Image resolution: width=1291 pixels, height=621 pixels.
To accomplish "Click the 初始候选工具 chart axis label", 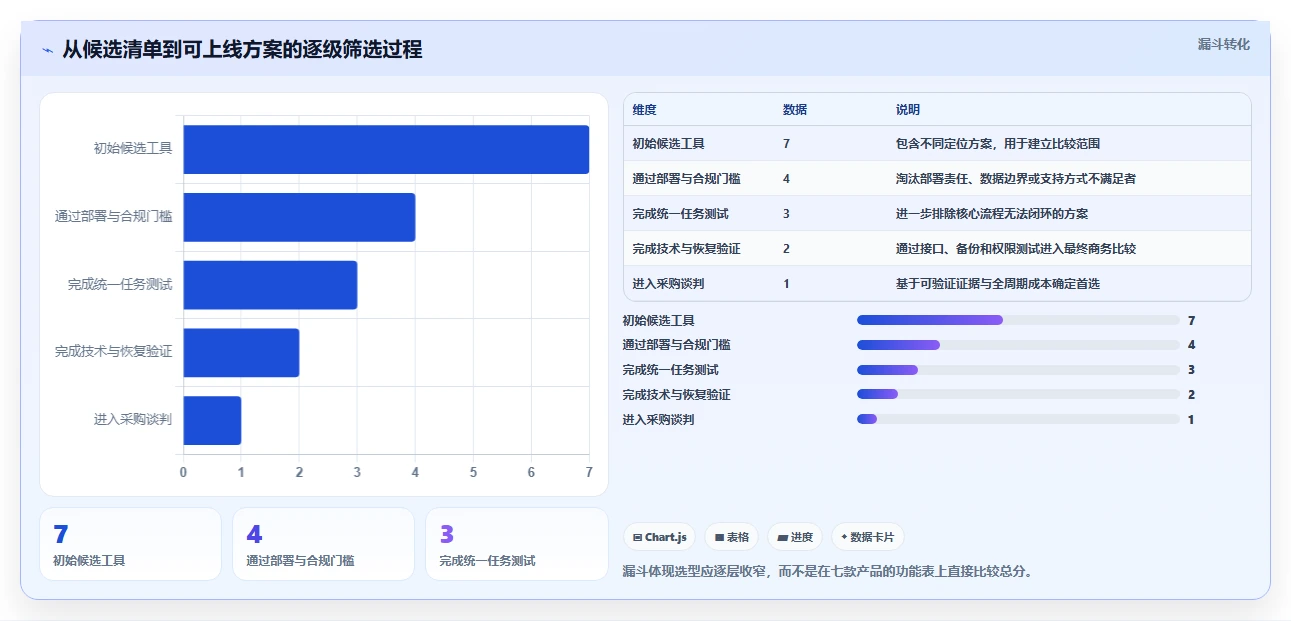I will tap(133, 148).
